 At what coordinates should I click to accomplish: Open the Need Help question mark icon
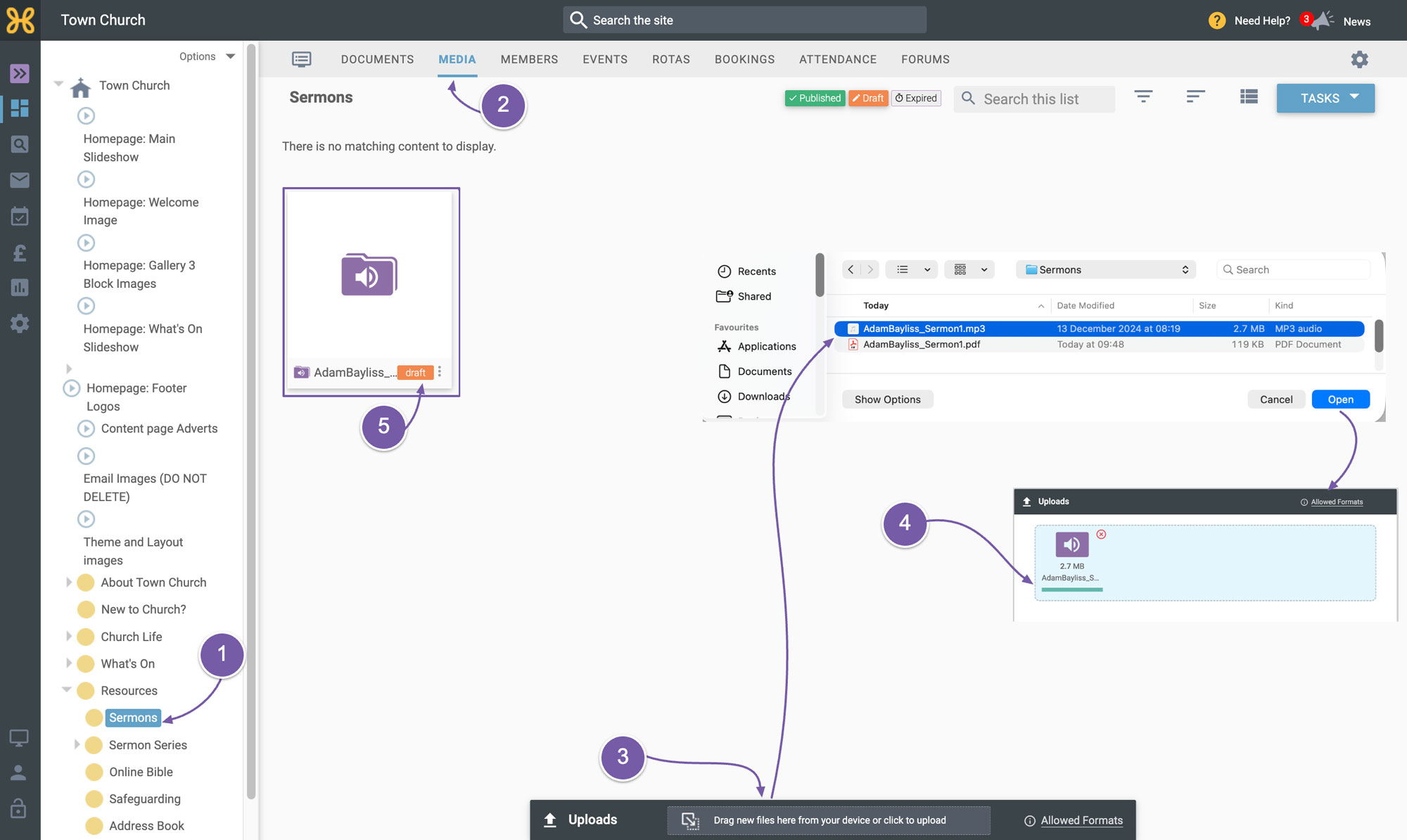click(1217, 20)
